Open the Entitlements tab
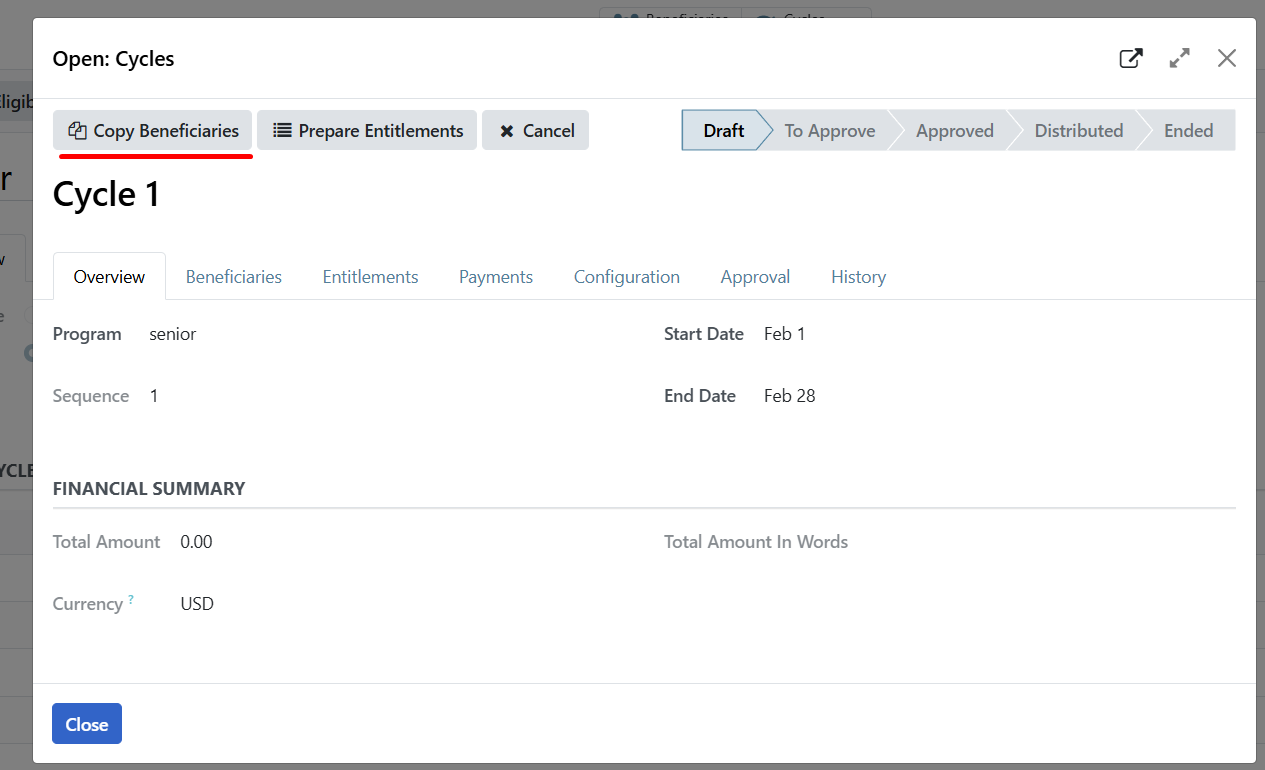The image size is (1265, 770). point(370,277)
